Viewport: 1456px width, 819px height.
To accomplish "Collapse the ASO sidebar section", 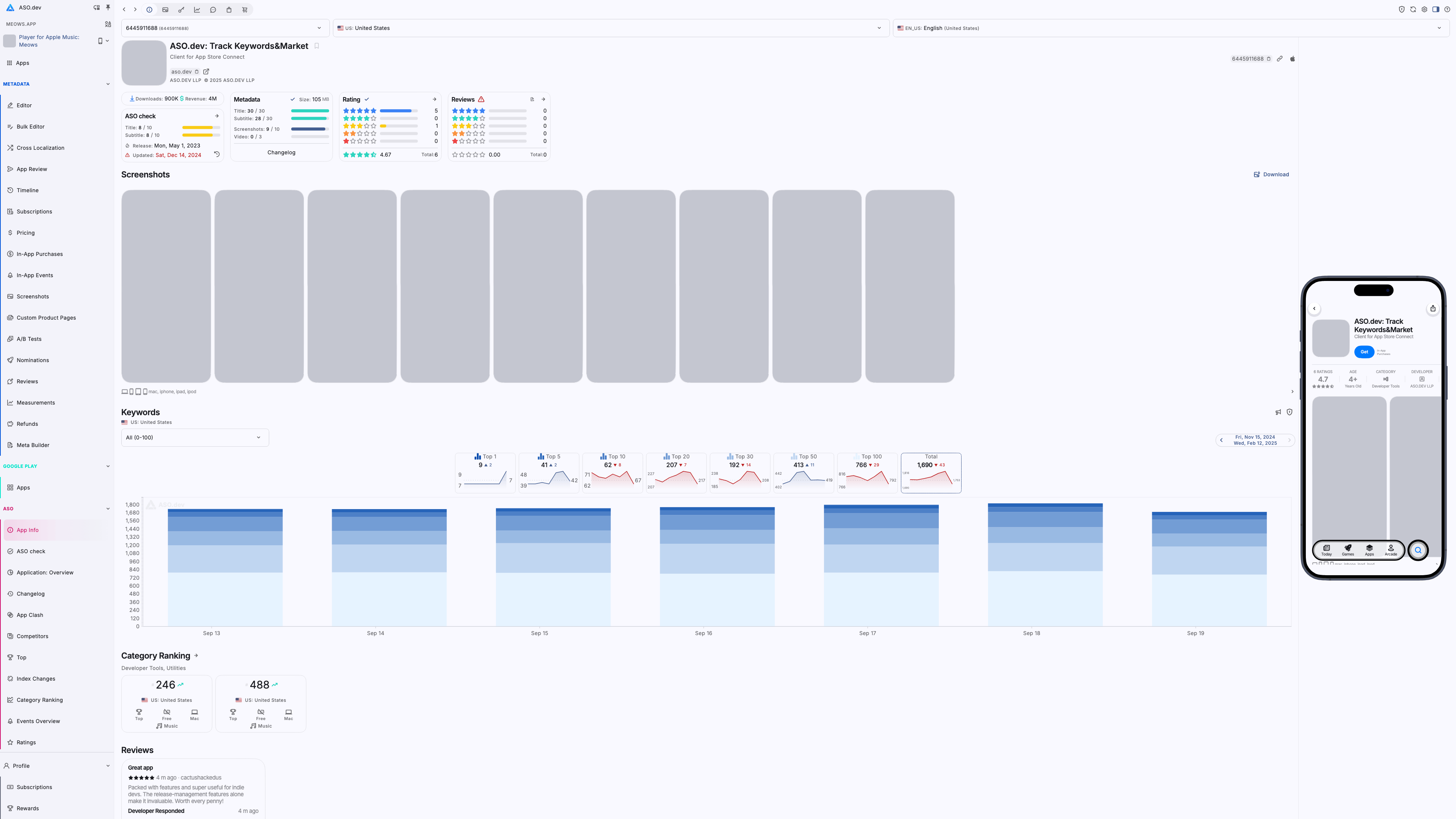I will point(108,509).
